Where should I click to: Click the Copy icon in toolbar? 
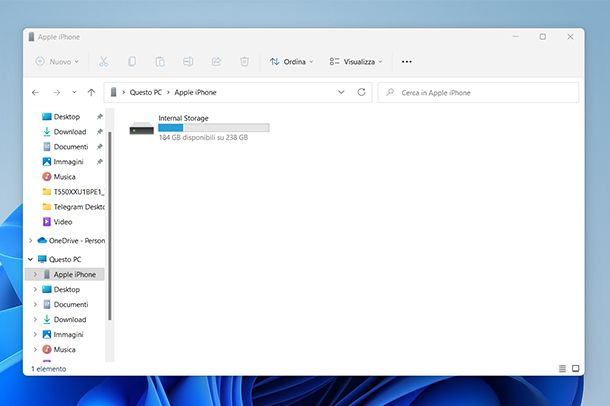click(132, 61)
